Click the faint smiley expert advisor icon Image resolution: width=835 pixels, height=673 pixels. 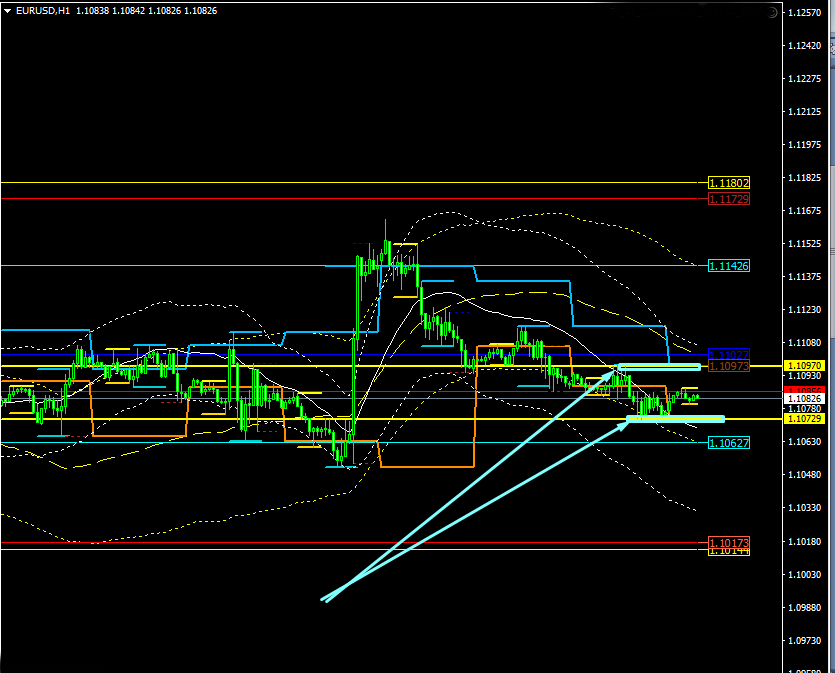tap(772, 13)
